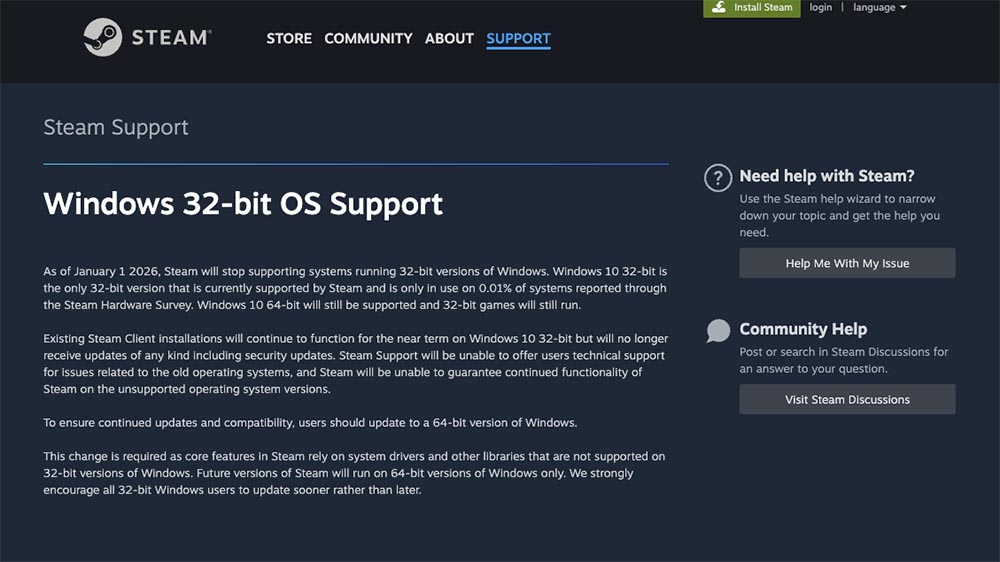Click the Windows 32-bit OS Support title
This screenshot has height=562, width=1000.
pyautogui.click(x=243, y=204)
